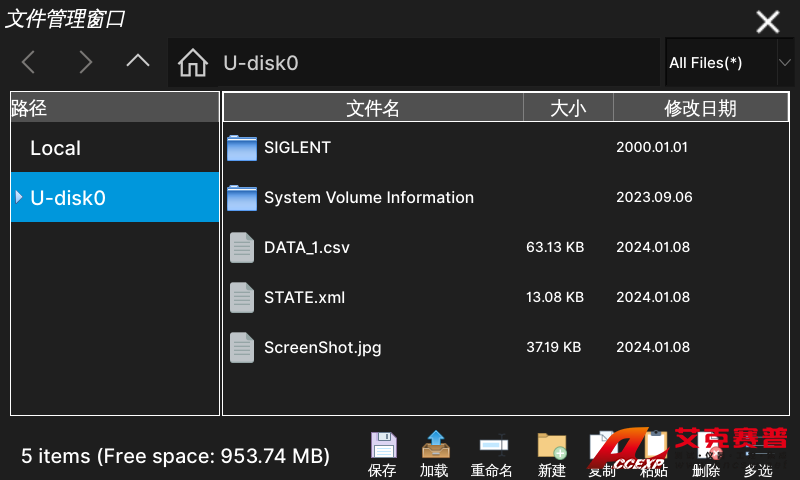Sort by the 大小 column header
The width and height of the screenshot is (800, 480).
tap(568, 108)
